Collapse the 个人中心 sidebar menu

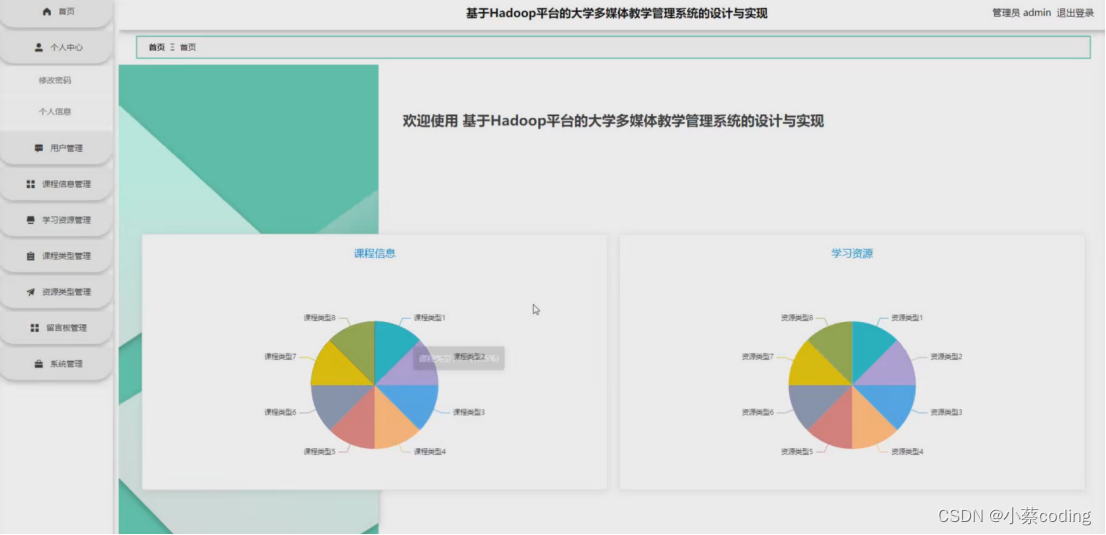click(56, 47)
